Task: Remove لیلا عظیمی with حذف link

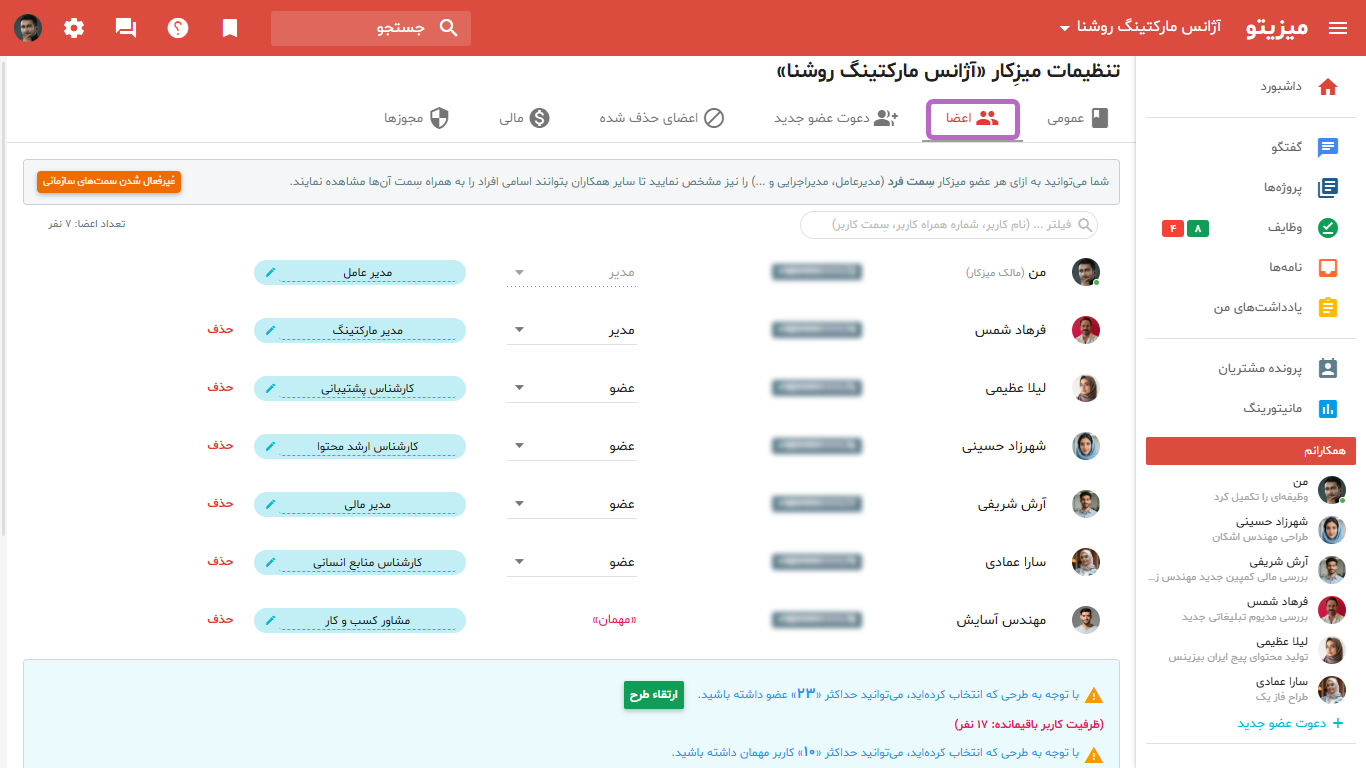Action: 220,387
